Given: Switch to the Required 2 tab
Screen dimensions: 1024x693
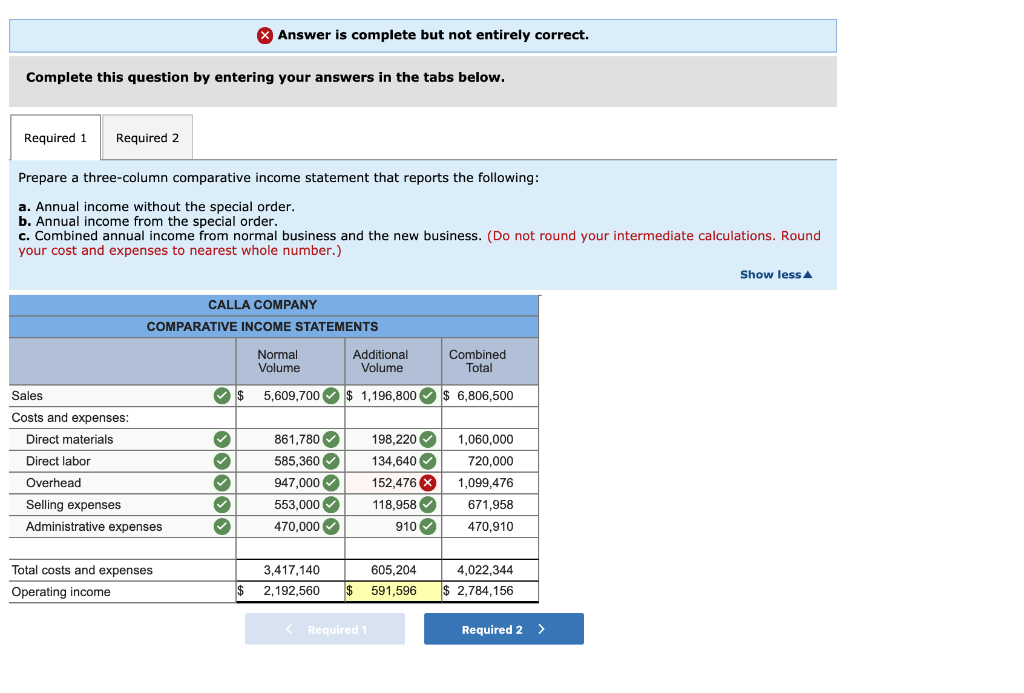Looking at the screenshot, I should click(147, 137).
